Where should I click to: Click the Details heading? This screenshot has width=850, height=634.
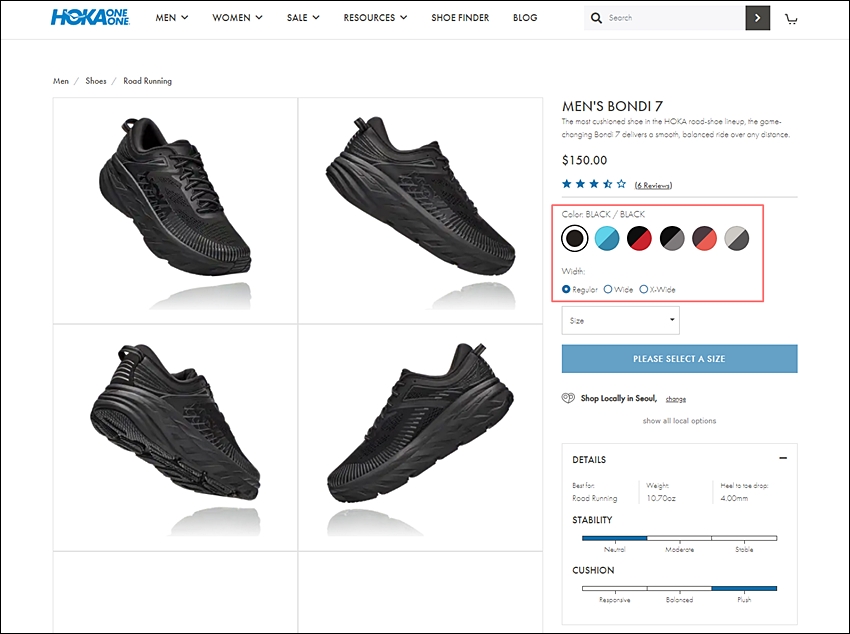[589, 460]
